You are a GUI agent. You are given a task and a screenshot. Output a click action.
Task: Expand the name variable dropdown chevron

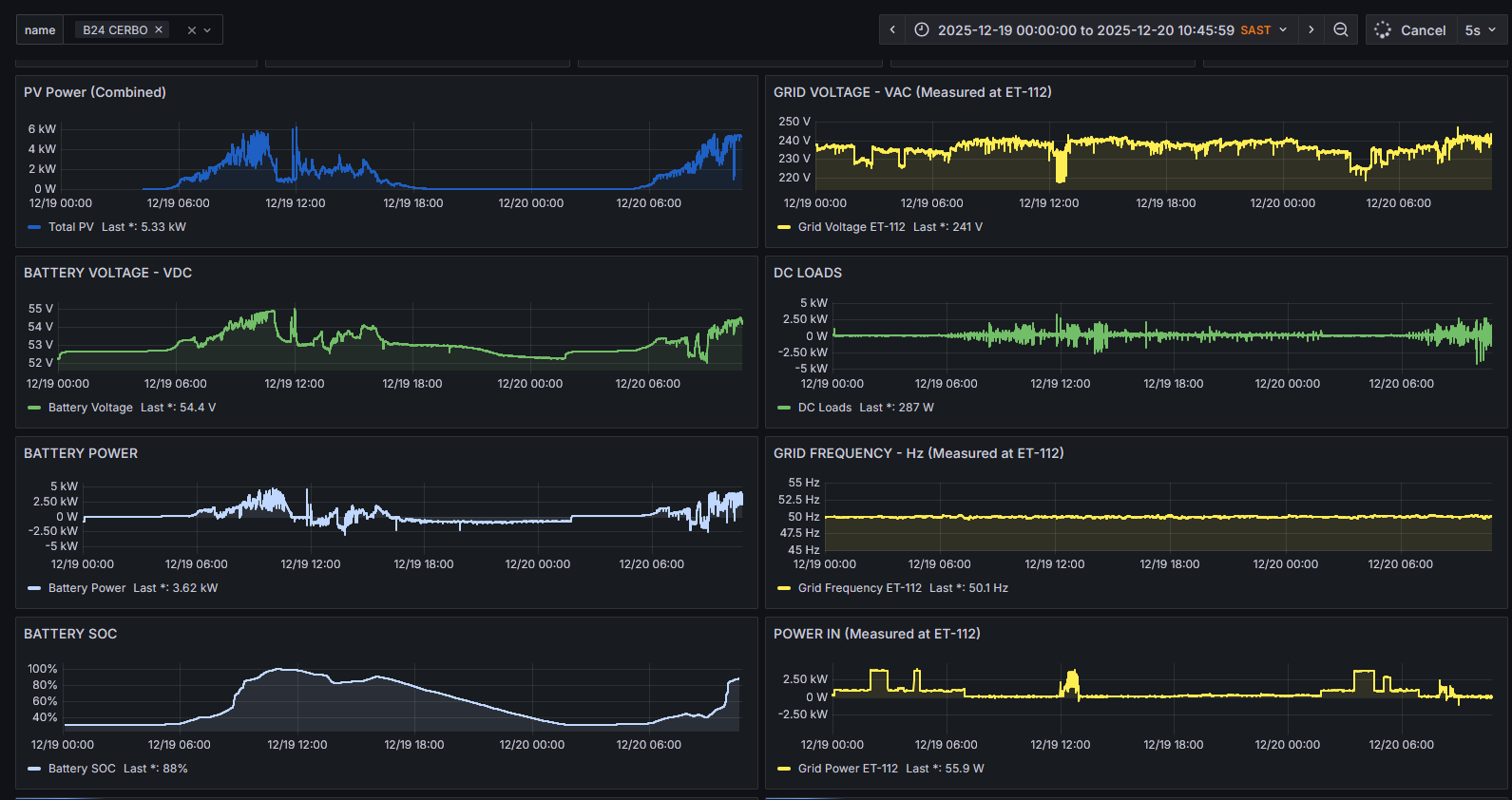[207, 30]
